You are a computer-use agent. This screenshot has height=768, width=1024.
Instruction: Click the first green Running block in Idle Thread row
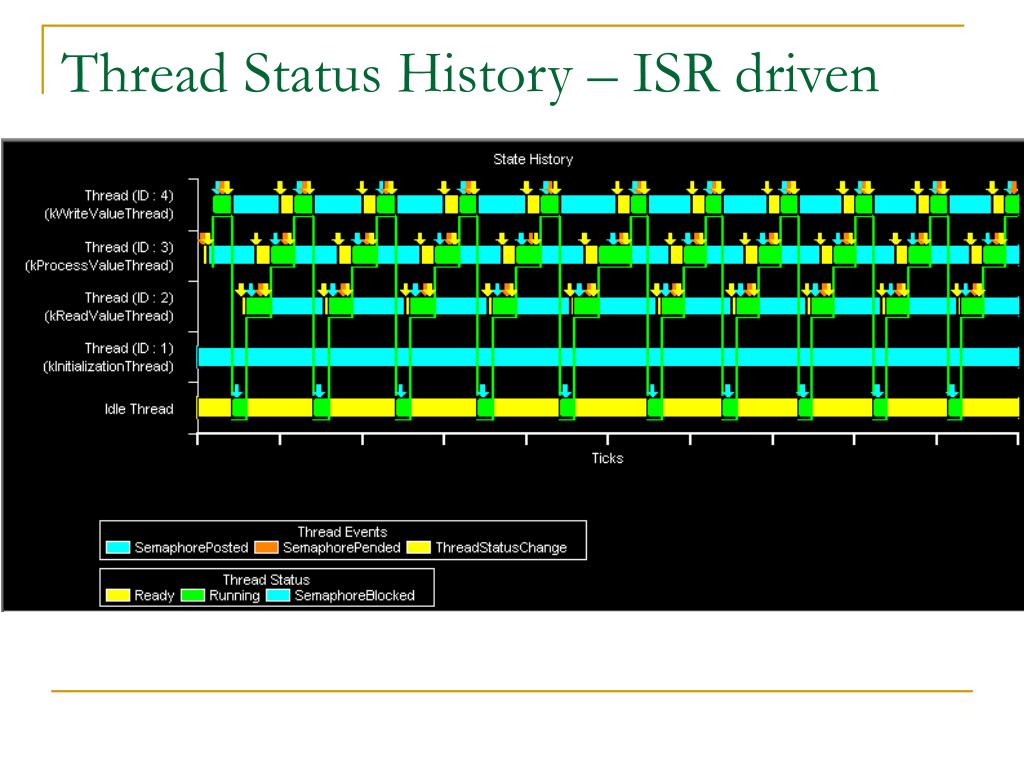pyautogui.click(x=240, y=408)
